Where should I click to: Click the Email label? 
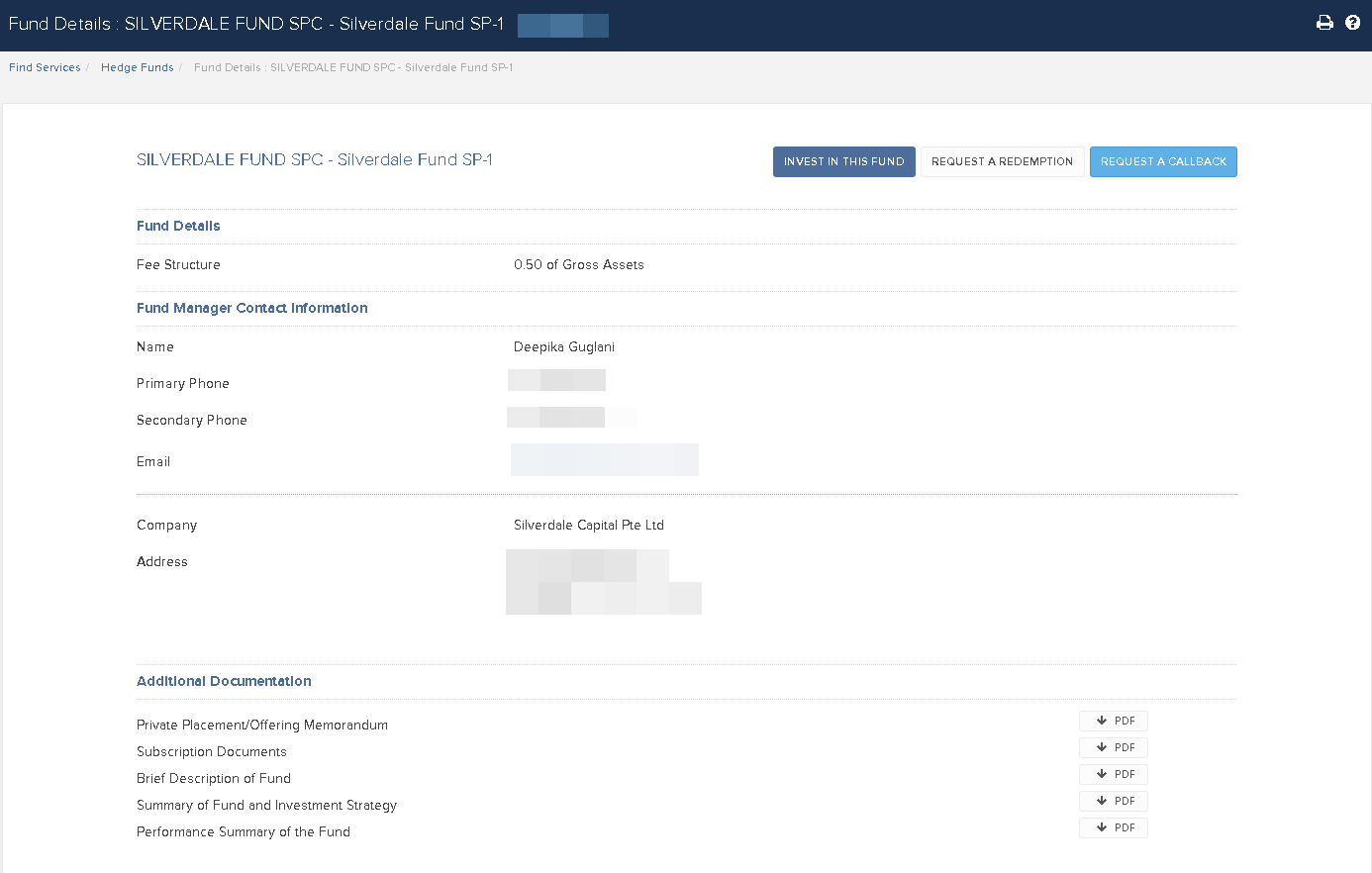click(153, 461)
